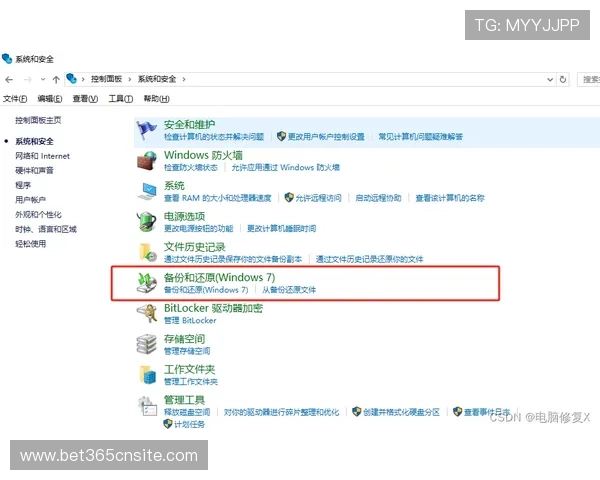
Task: Select 轻松使用 in sidebar
Action: pyautogui.click(x=31, y=244)
